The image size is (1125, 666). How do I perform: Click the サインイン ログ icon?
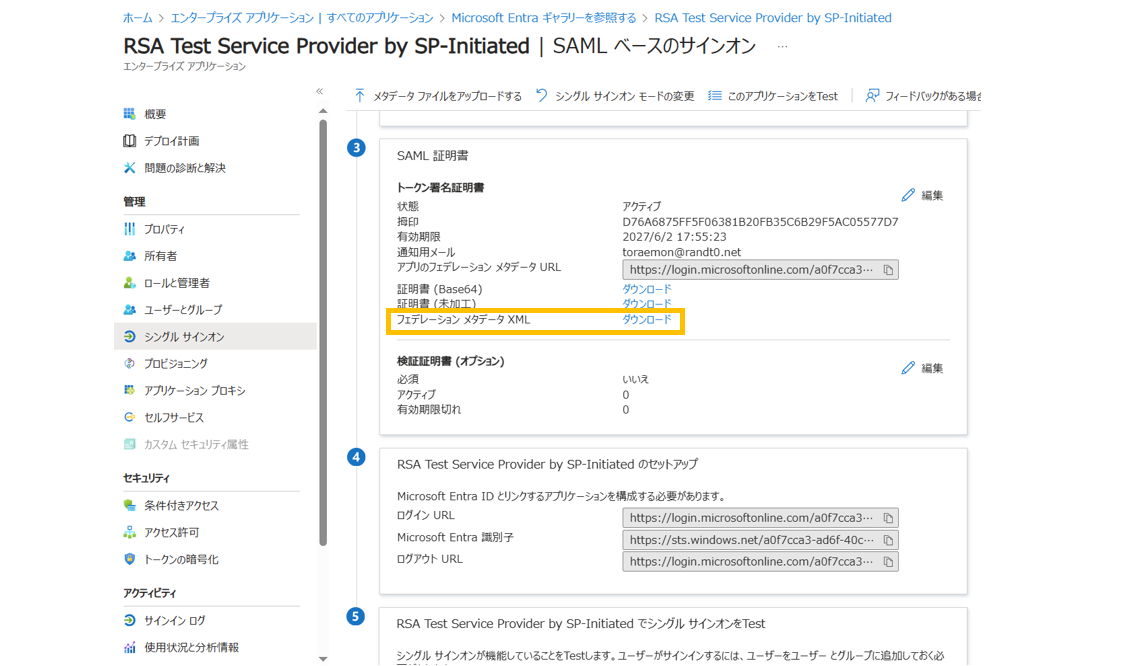click(129, 620)
